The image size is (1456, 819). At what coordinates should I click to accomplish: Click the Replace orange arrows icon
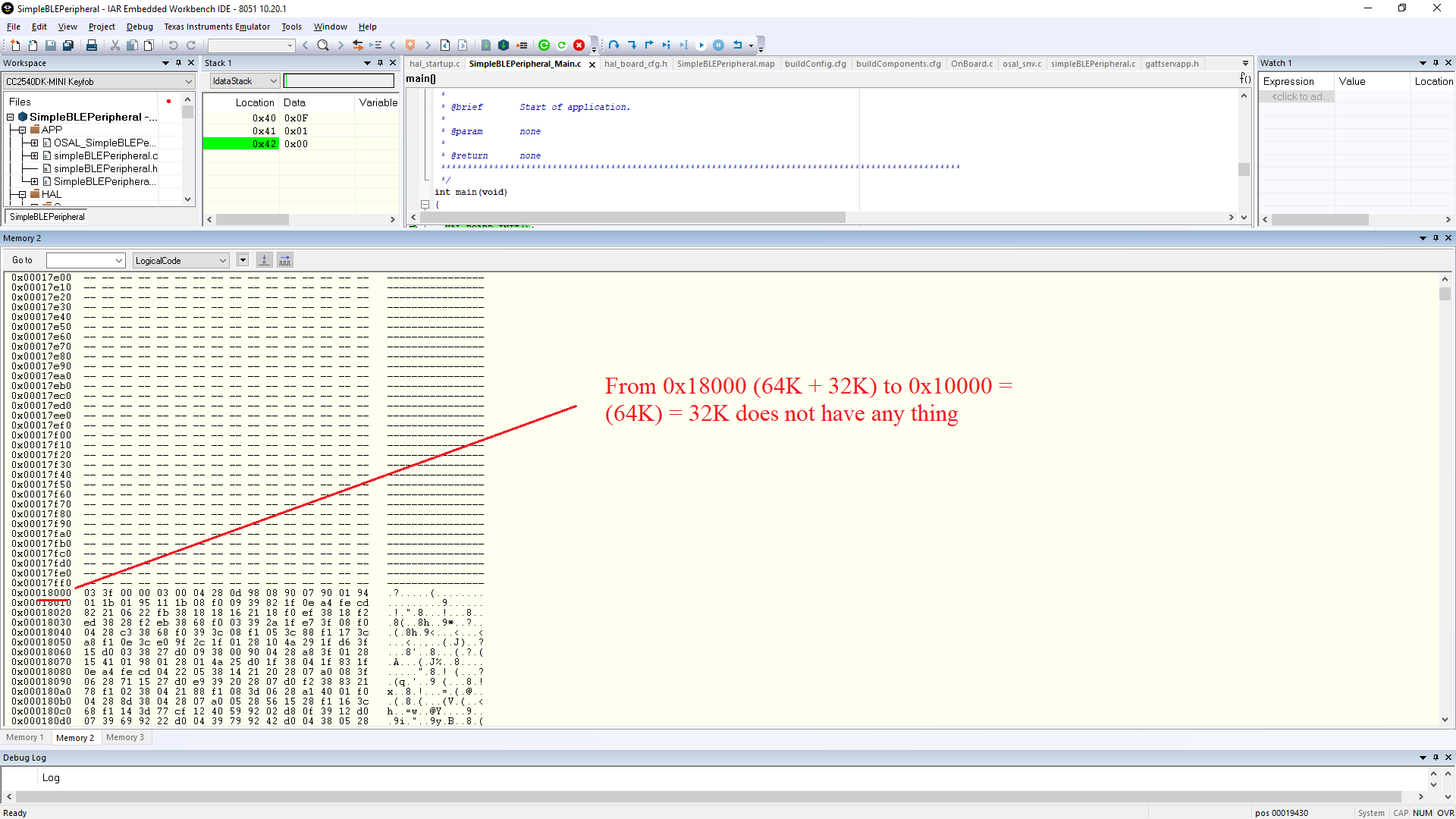pos(358,45)
